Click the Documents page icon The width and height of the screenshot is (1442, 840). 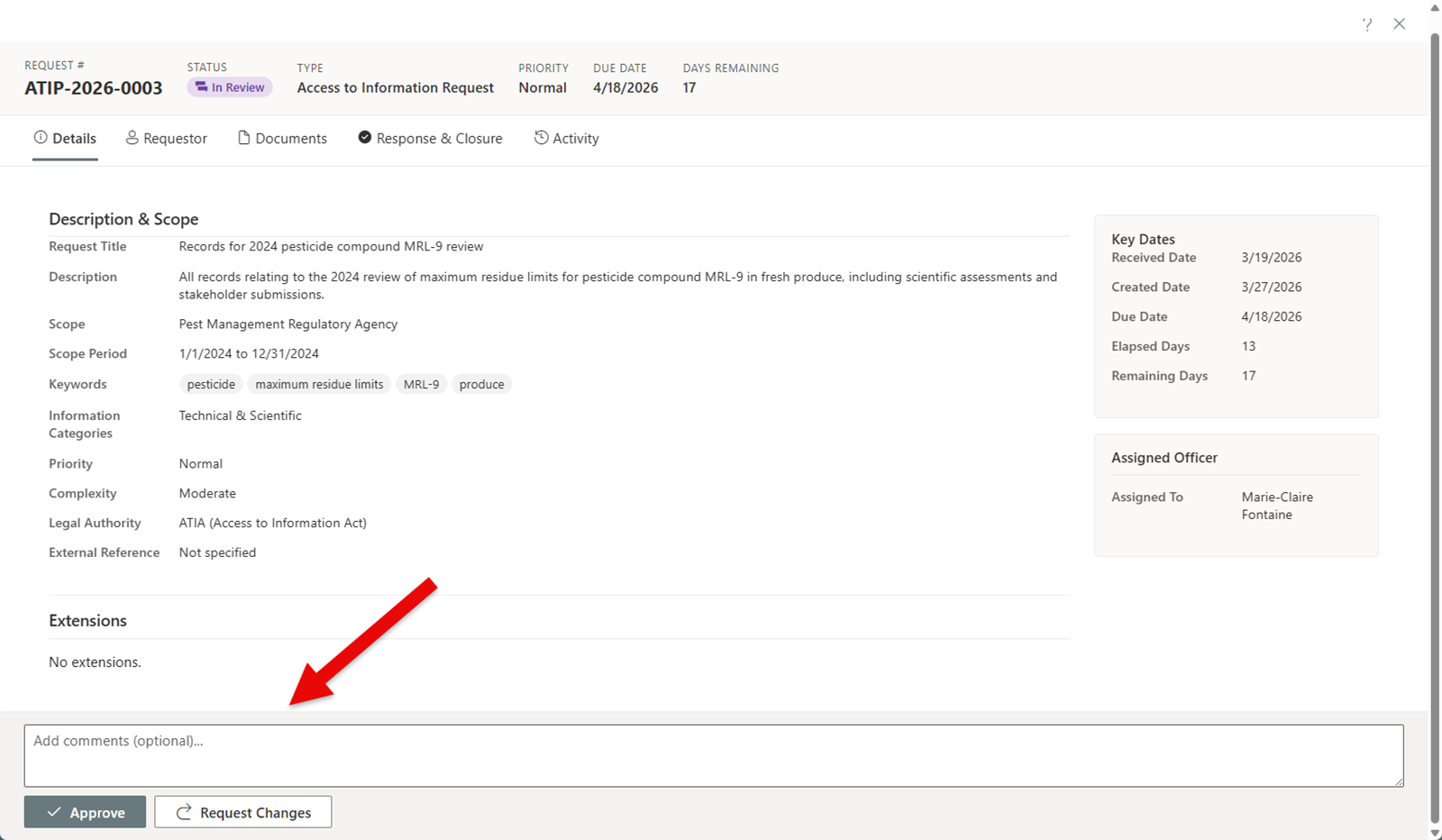pos(243,138)
